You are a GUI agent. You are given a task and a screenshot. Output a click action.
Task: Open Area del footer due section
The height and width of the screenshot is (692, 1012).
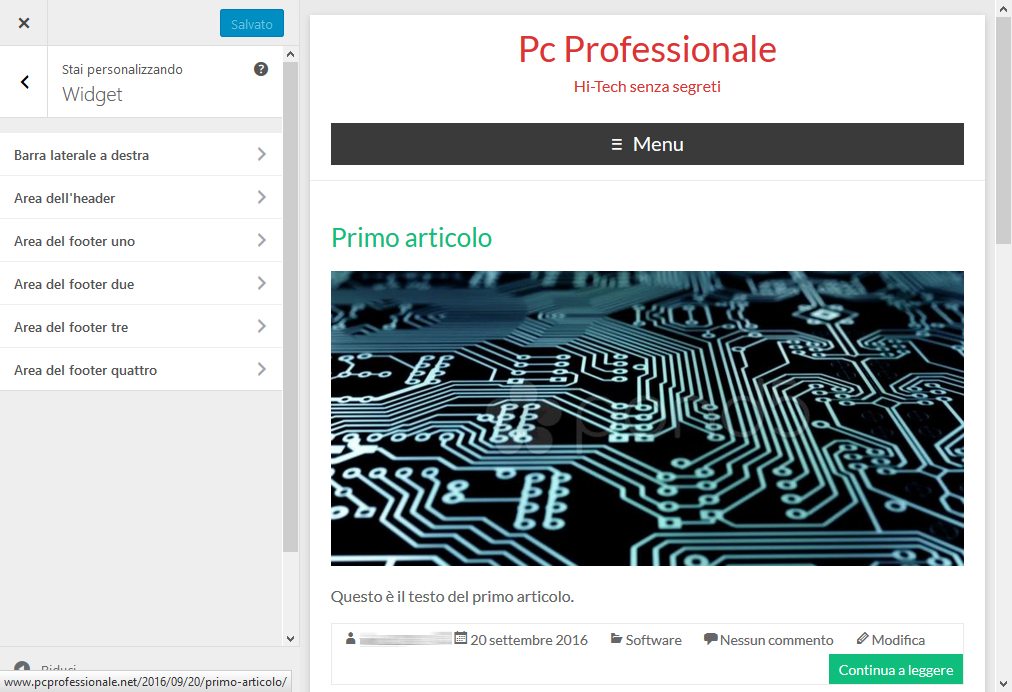(141, 284)
